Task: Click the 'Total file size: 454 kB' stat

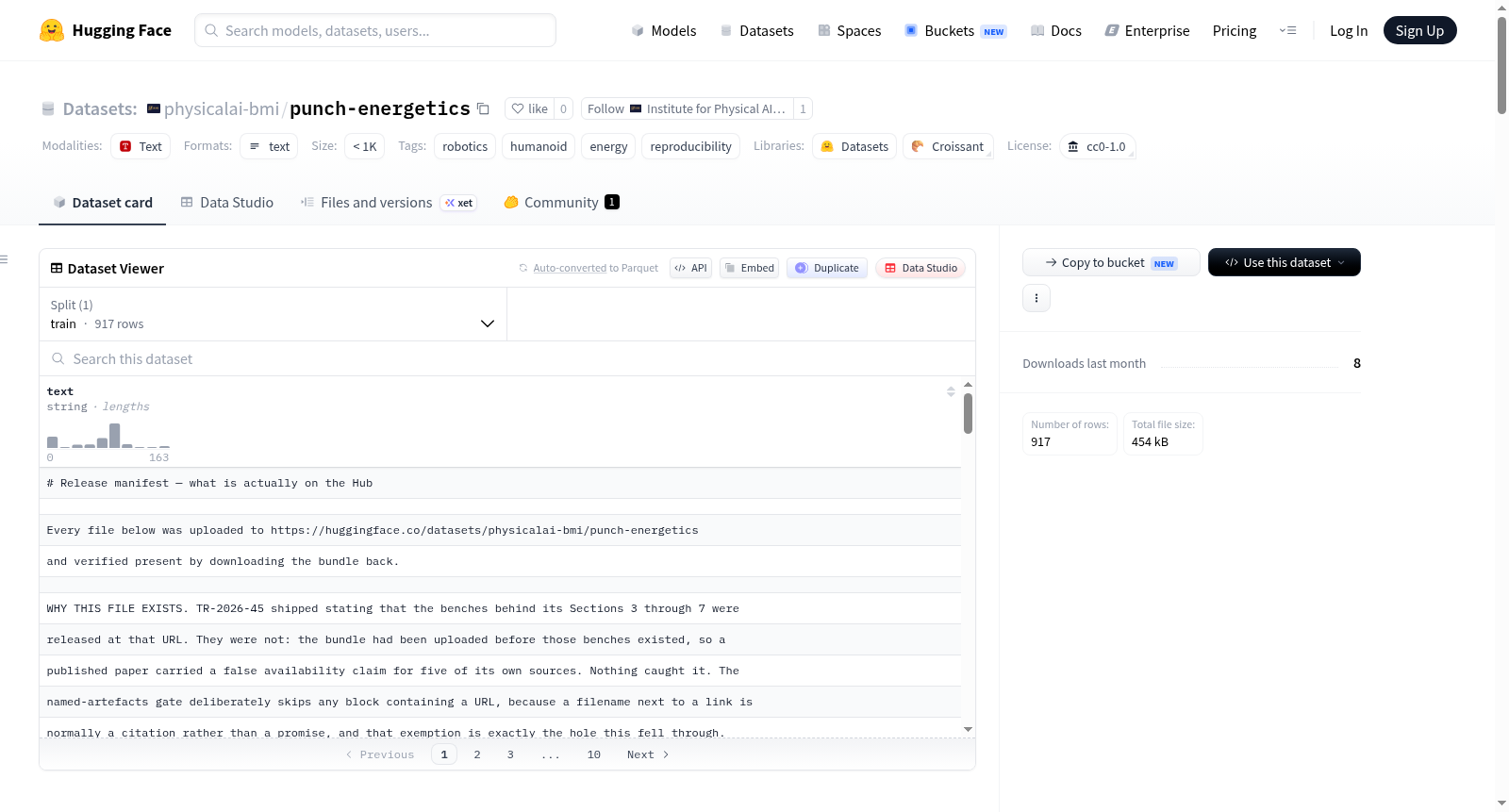Action: point(1163,434)
